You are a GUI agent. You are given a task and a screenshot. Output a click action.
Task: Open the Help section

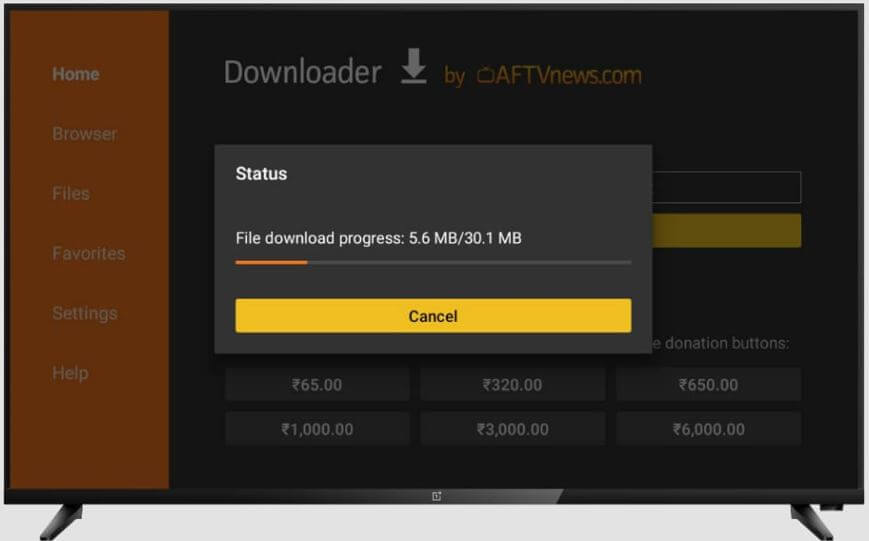(x=70, y=373)
